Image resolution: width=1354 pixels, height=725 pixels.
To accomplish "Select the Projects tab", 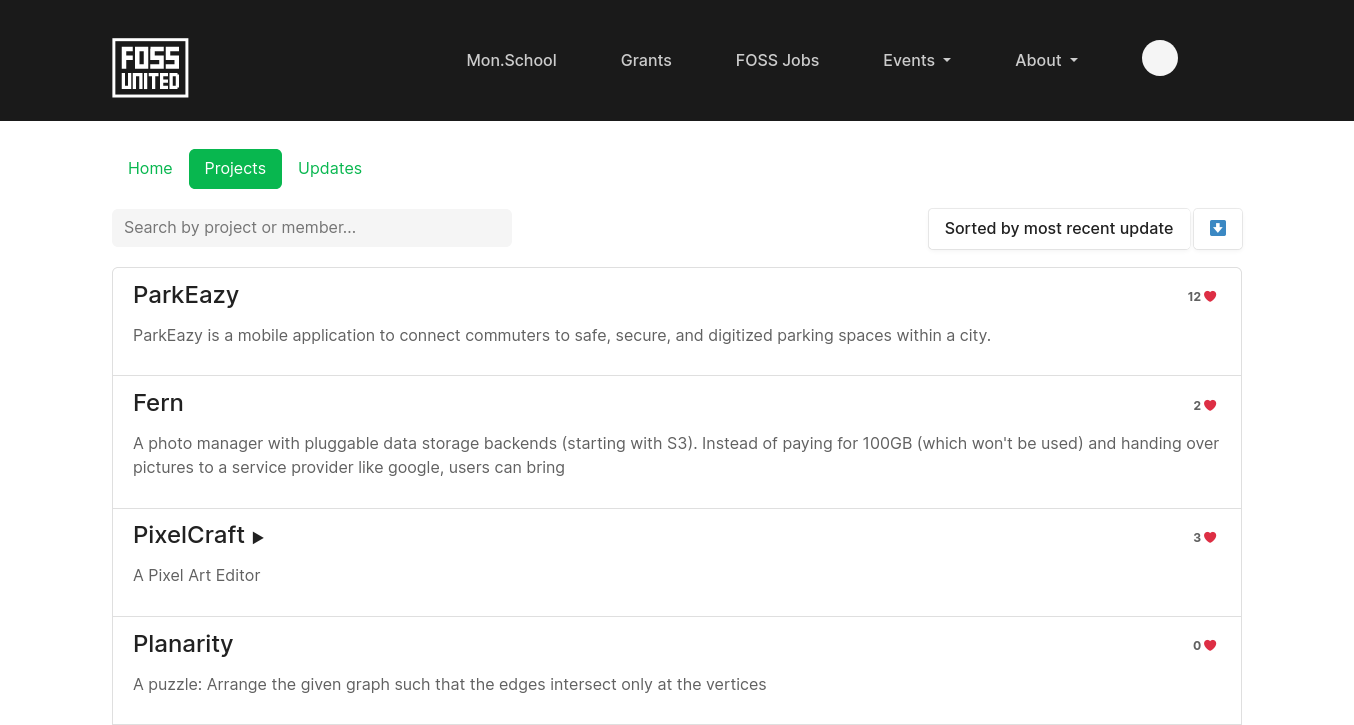I will point(235,168).
